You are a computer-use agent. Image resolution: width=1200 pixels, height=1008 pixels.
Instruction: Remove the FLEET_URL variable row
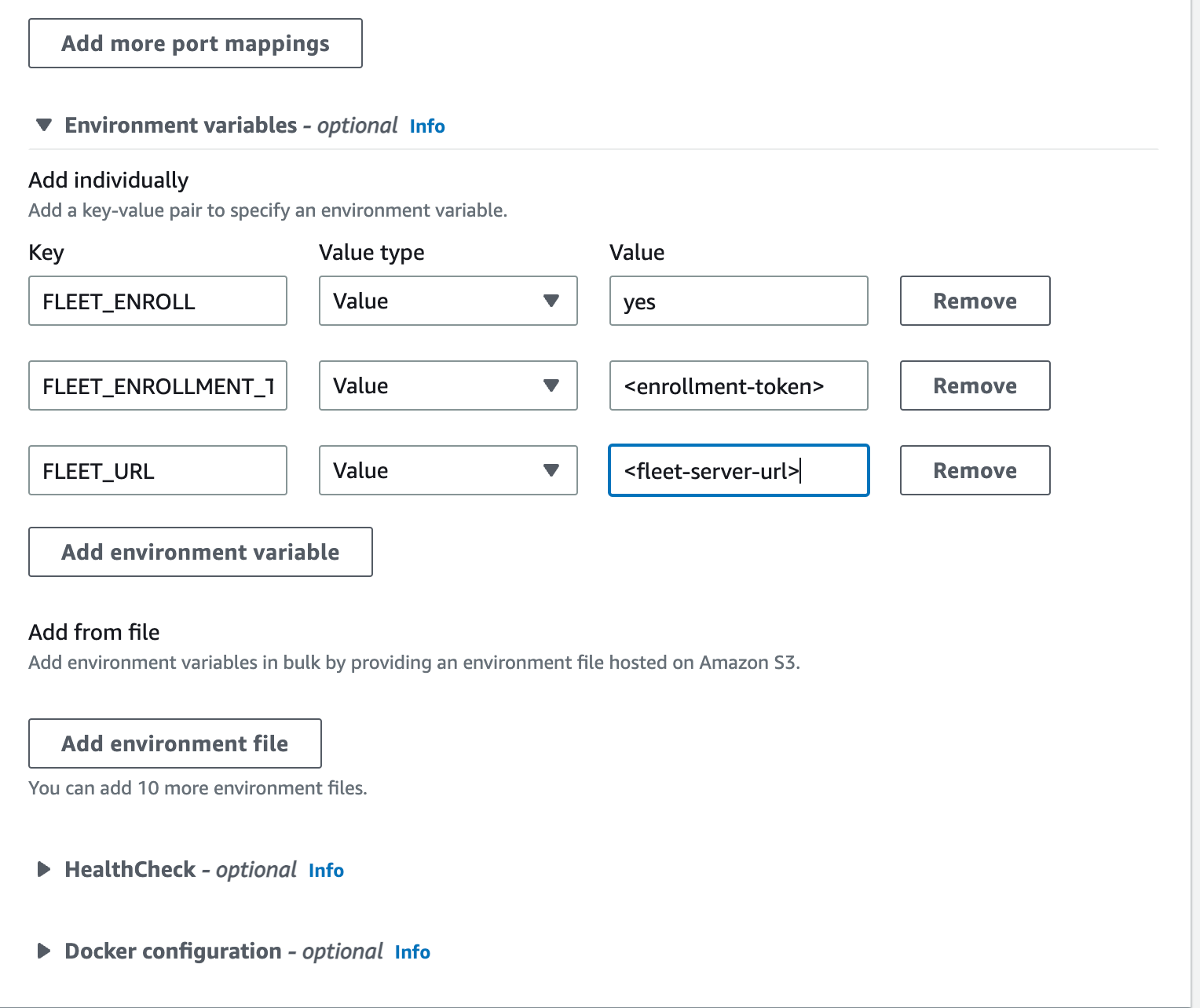pyautogui.click(x=975, y=470)
